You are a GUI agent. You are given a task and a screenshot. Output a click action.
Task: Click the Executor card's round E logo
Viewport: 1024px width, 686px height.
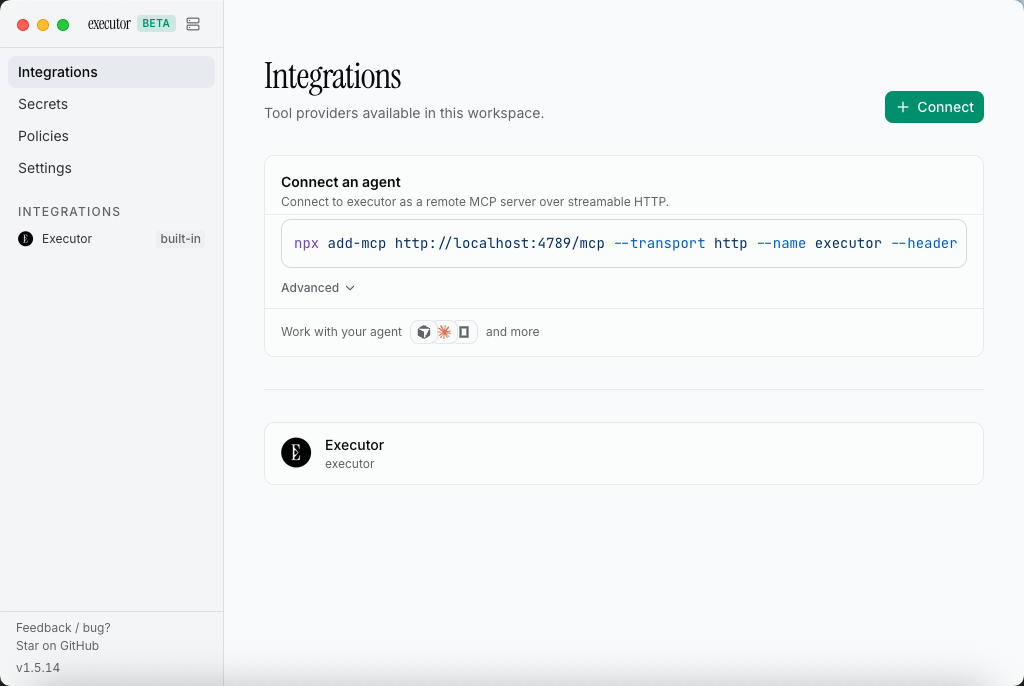point(296,453)
